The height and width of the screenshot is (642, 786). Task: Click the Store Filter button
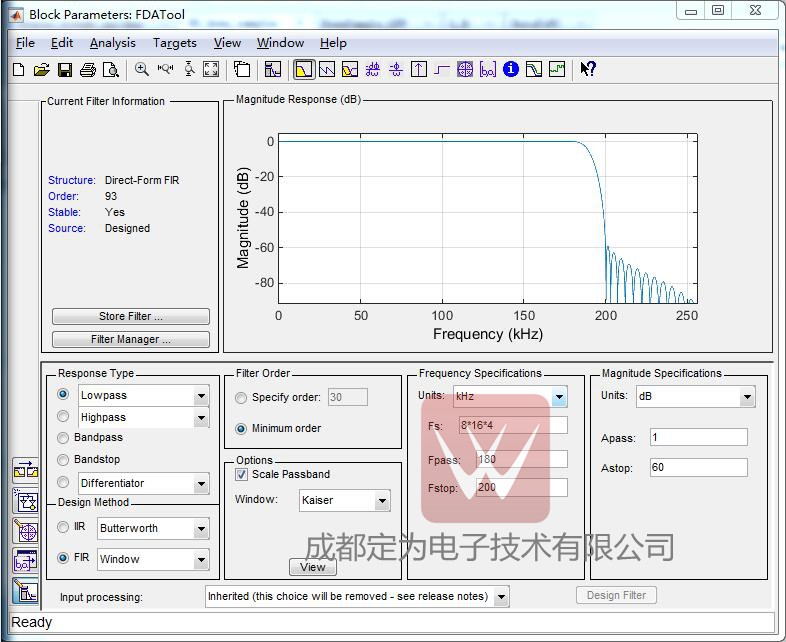click(131, 316)
